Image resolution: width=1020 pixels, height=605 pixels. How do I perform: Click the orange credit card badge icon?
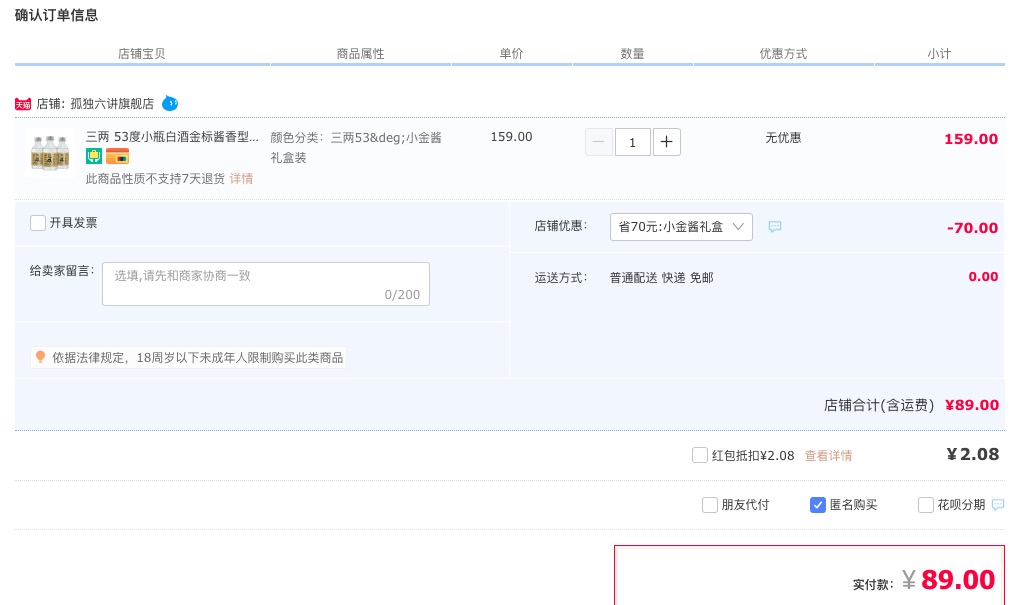[117, 156]
